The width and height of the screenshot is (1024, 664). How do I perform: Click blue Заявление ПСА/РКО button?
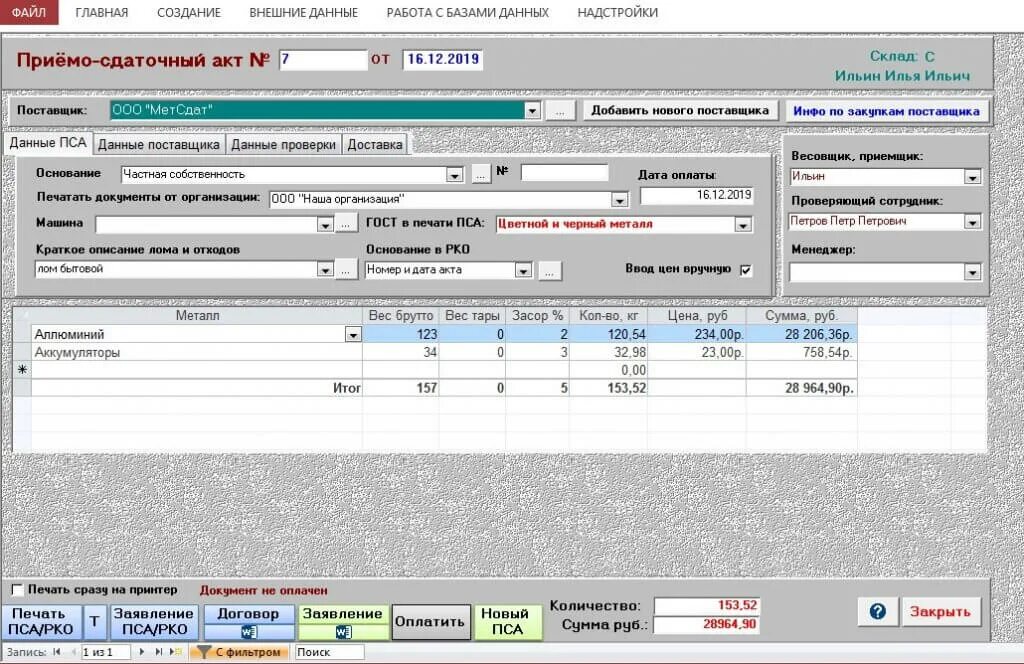(153, 622)
